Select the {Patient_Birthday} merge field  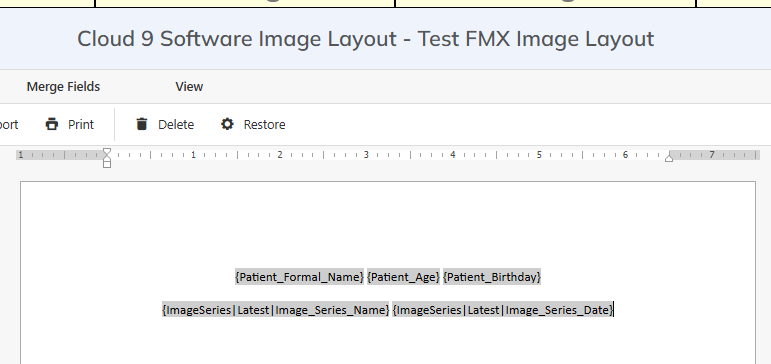click(492, 277)
